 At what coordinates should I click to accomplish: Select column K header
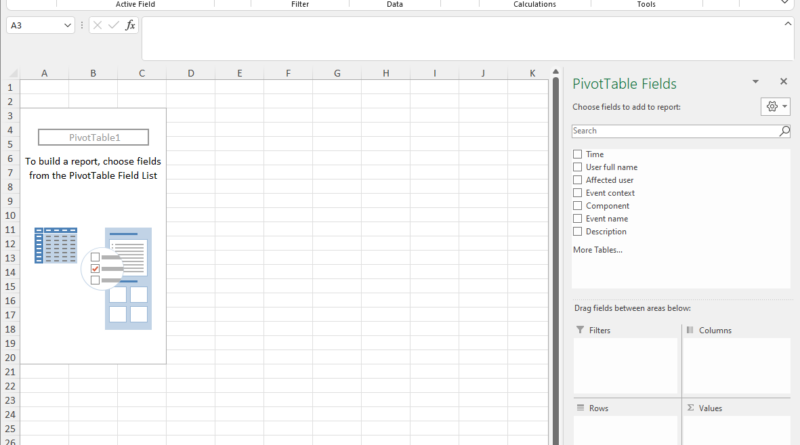click(x=532, y=73)
